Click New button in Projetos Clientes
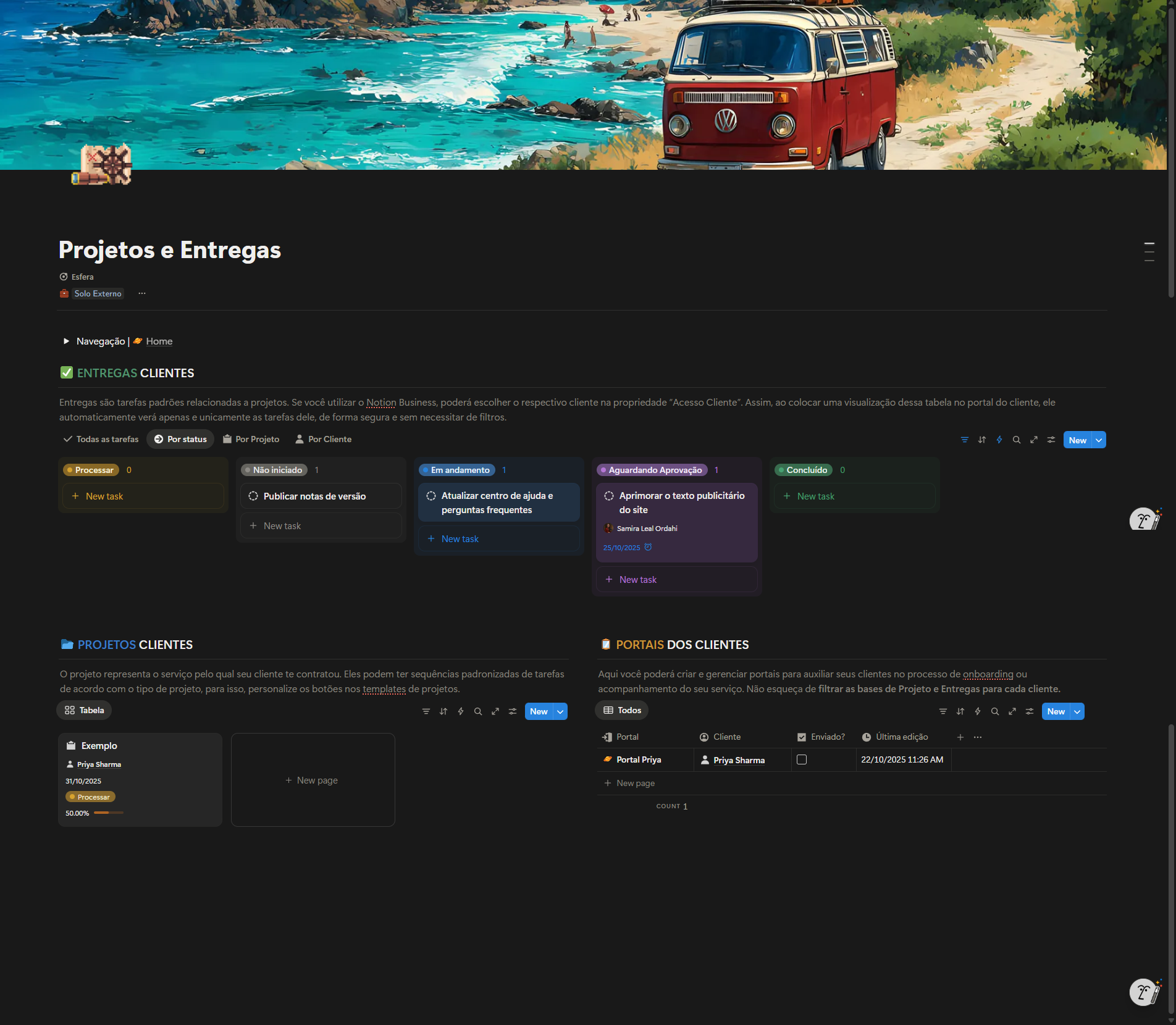1176x1025 pixels. (x=538, y=711)
